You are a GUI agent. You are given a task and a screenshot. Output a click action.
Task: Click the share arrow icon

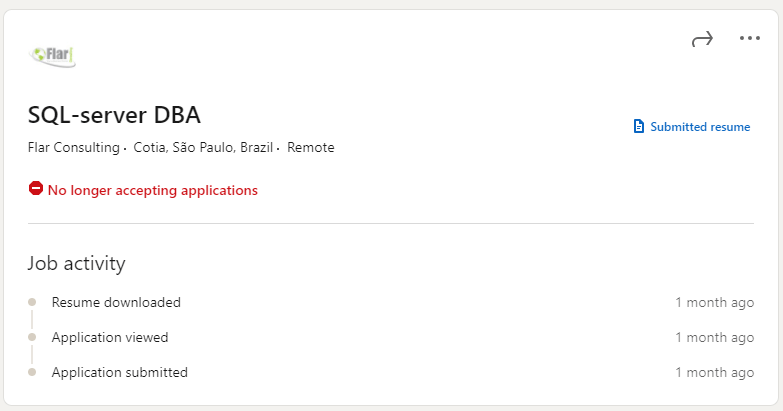(702, 39)
